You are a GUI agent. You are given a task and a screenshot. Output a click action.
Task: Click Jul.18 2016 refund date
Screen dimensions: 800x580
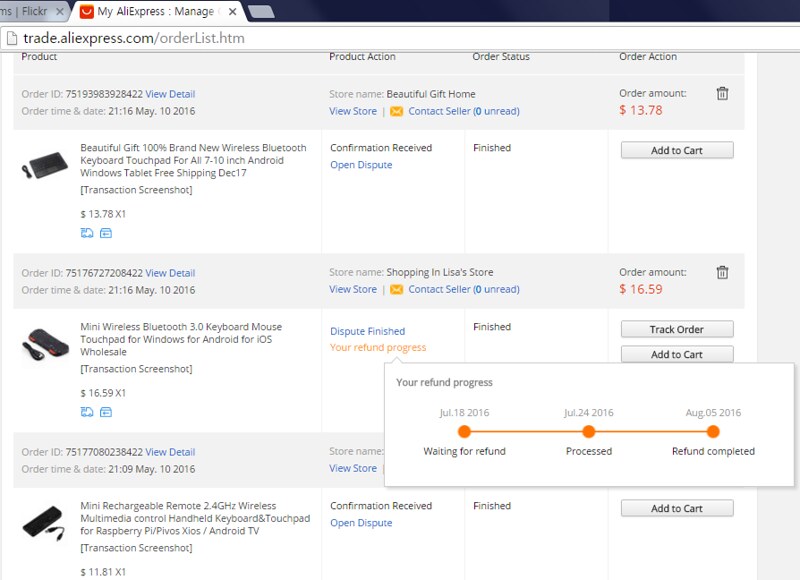click(x=464, y=413)
